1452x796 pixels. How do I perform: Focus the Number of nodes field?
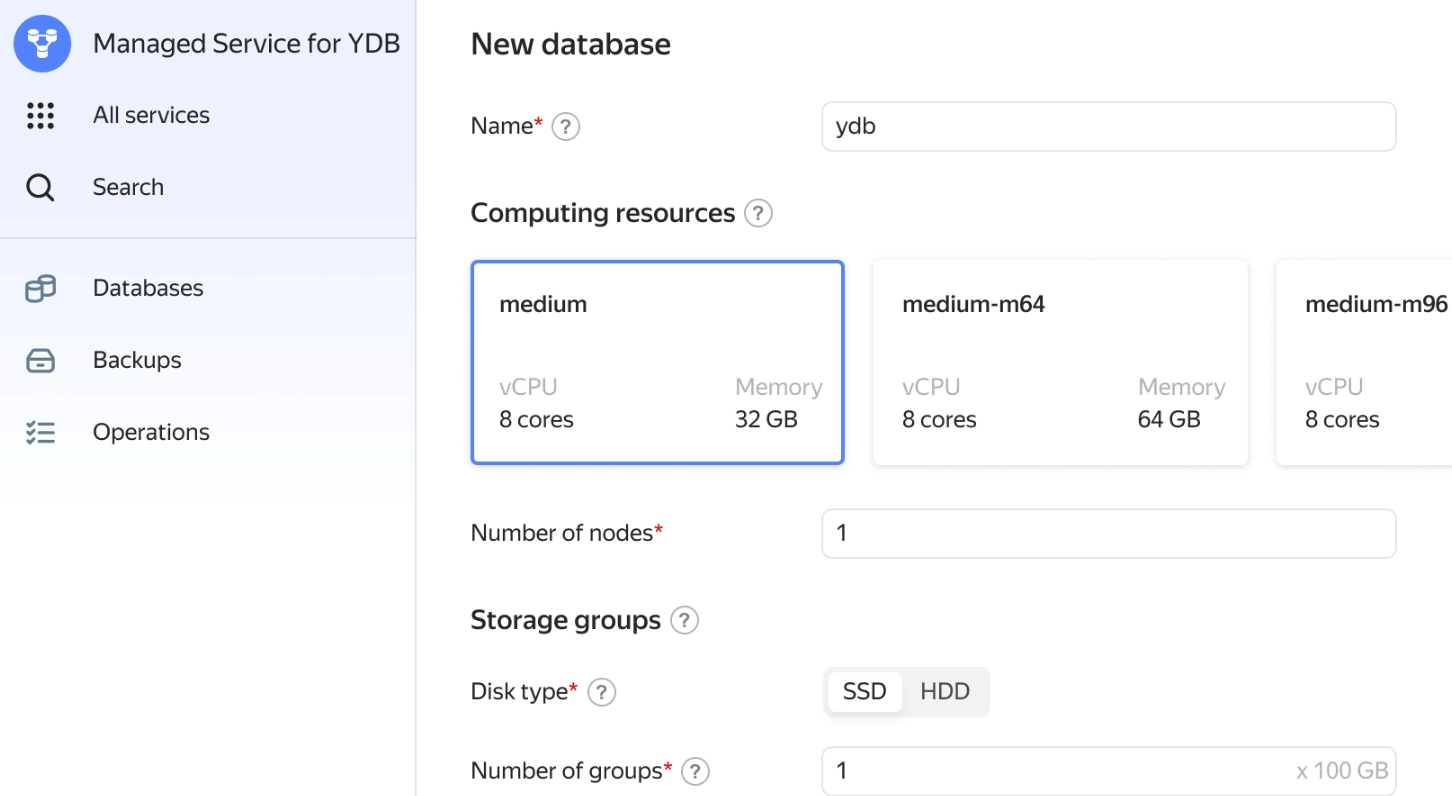(1108, 534)
